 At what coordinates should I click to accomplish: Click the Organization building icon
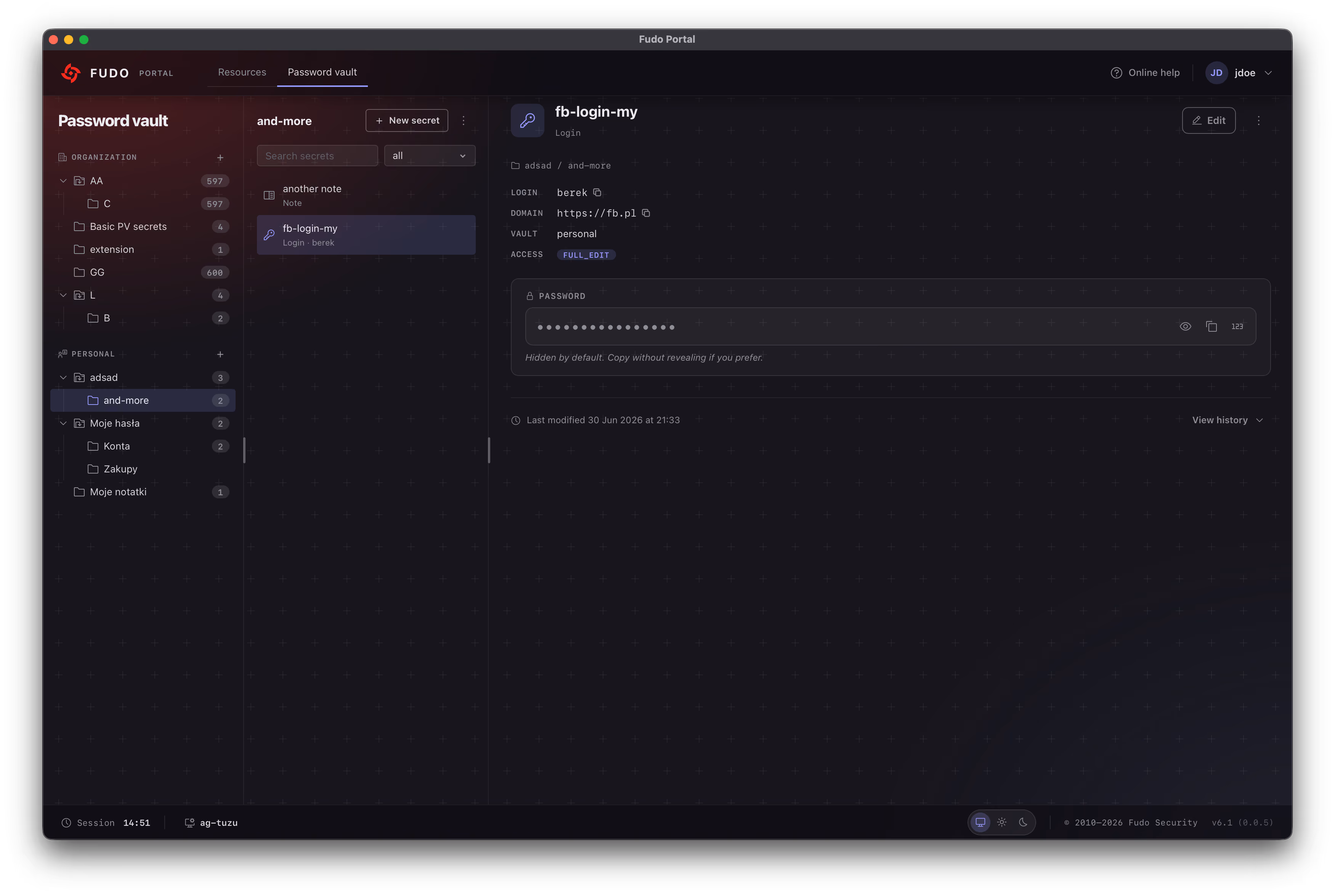(x=62, y=157)
